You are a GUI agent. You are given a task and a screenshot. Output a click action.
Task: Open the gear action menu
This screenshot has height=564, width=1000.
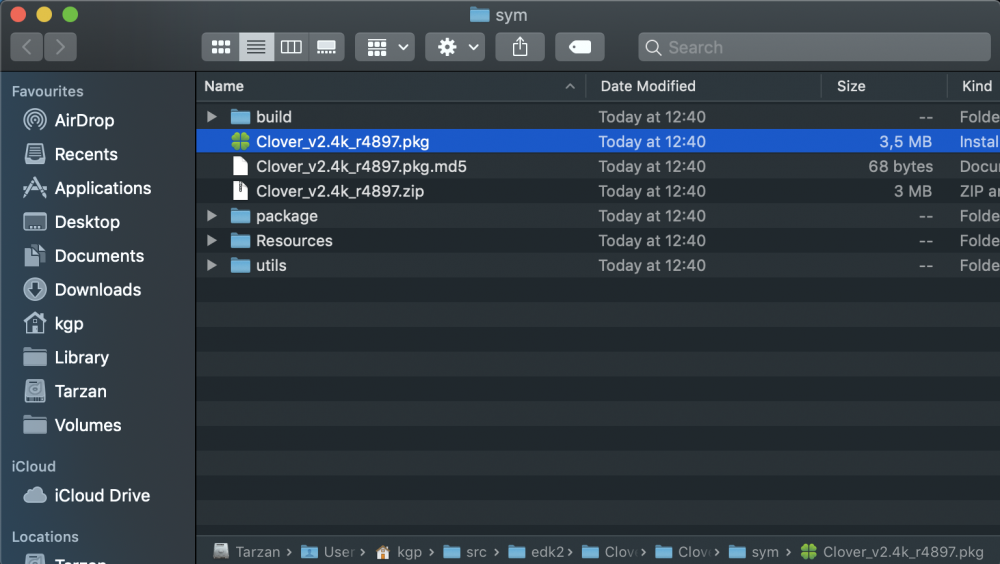tap(455, 47)
